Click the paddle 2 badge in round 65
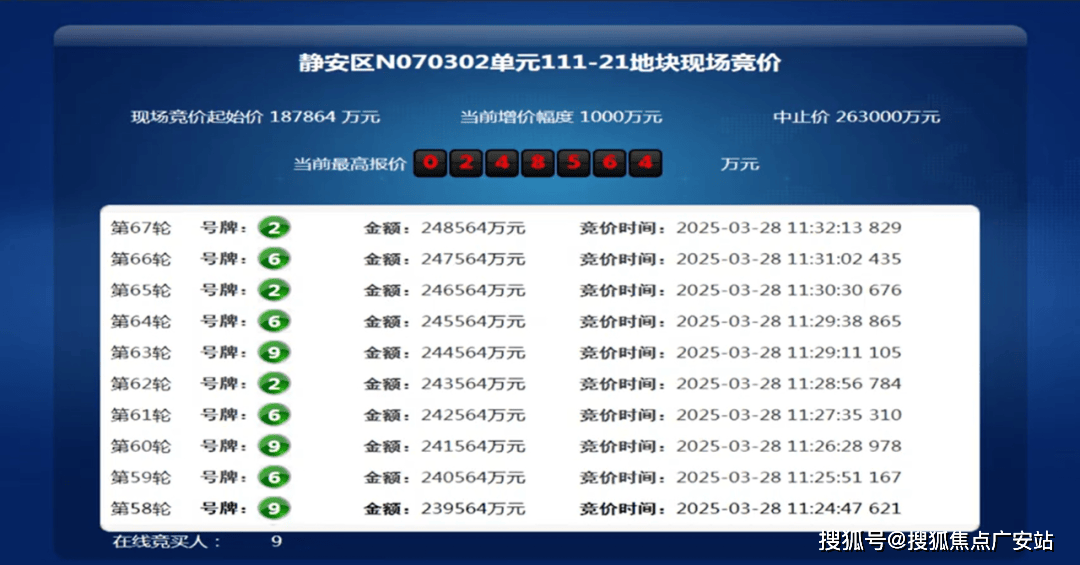Viewport: 1080px width, 565px height. click(x=273, y=290)
